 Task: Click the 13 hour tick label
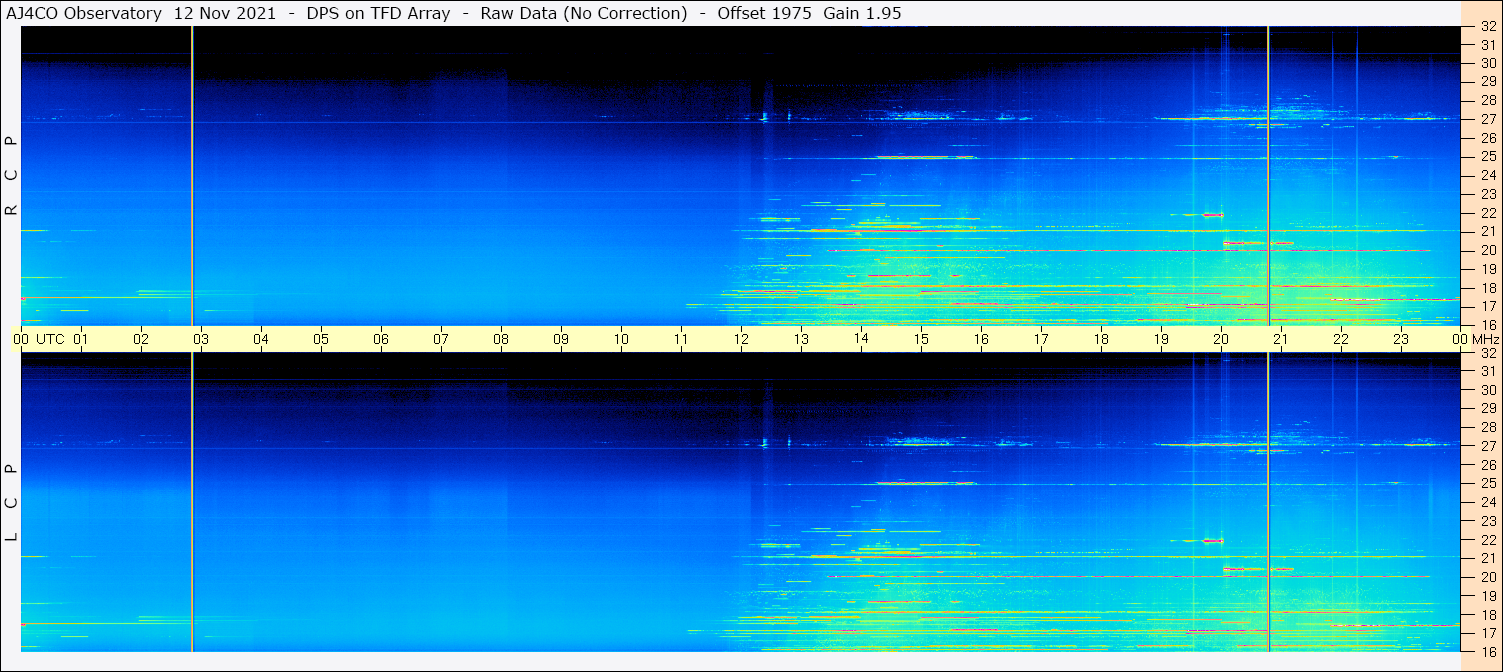click(801, 339)
